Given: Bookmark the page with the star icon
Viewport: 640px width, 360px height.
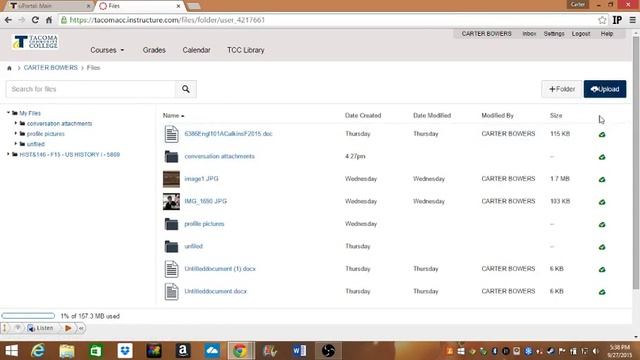Looking at the screenshot, I should coord(602,20).
